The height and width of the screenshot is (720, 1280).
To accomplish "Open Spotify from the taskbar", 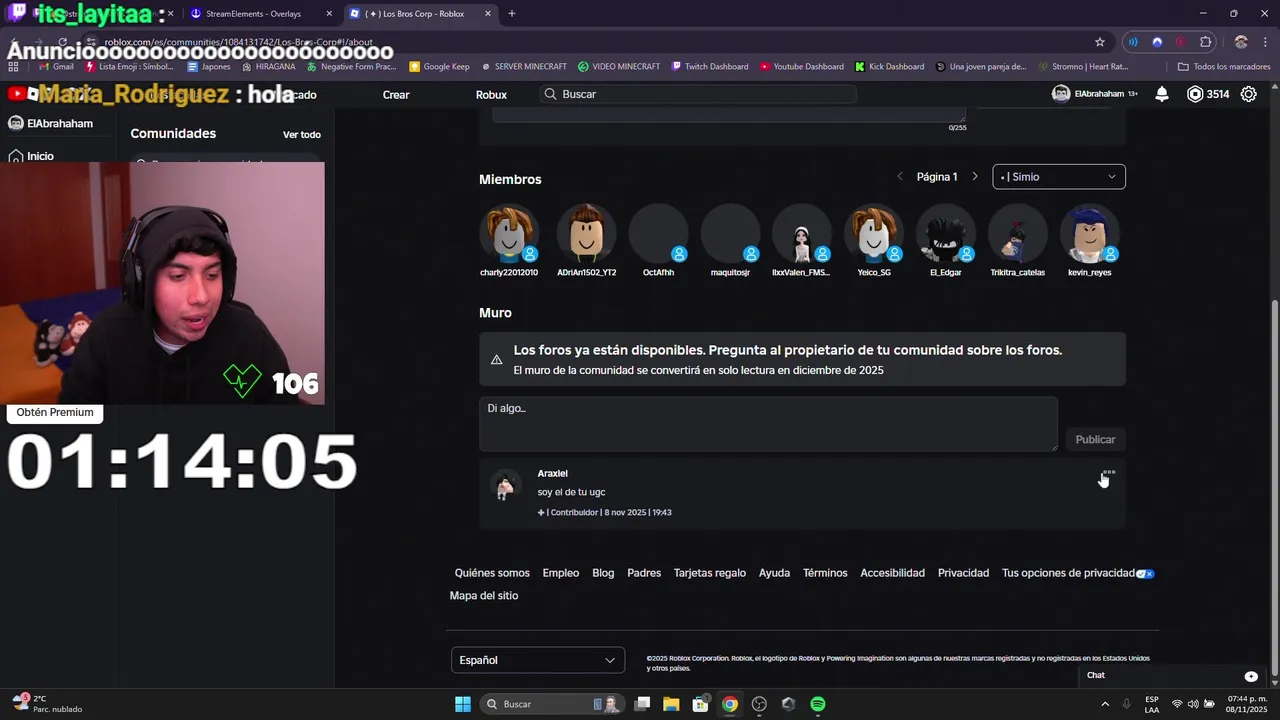I will [818, 704].
